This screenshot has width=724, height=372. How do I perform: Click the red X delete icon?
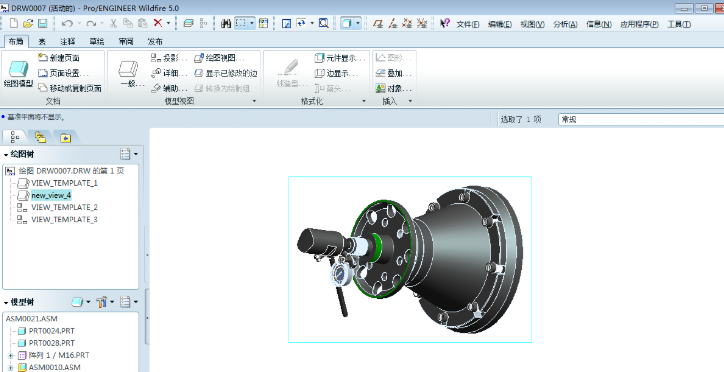(x=158, y=23)
